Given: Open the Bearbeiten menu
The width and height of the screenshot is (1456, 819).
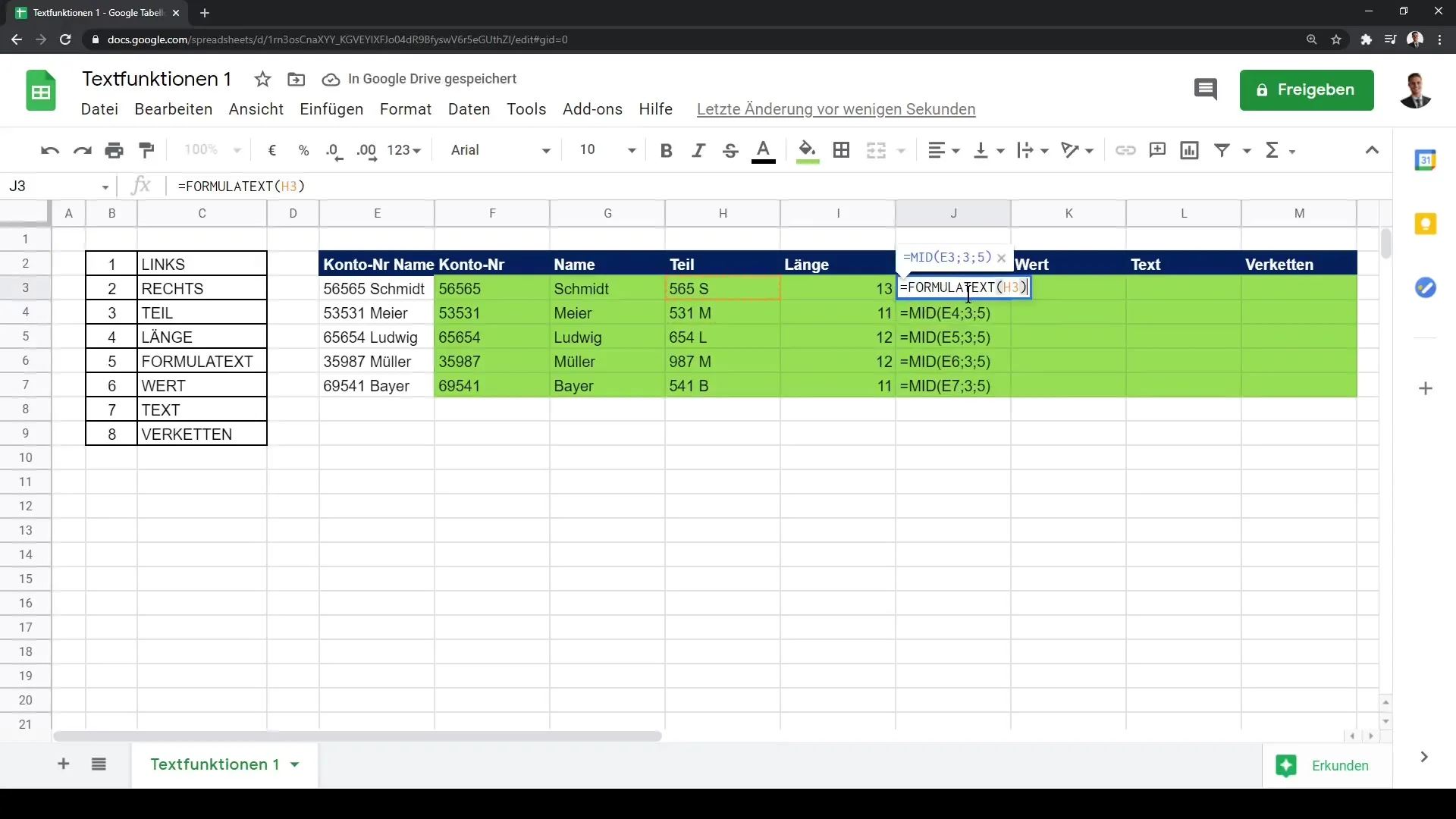Looking at the screenshot, I should pos(173,109).
